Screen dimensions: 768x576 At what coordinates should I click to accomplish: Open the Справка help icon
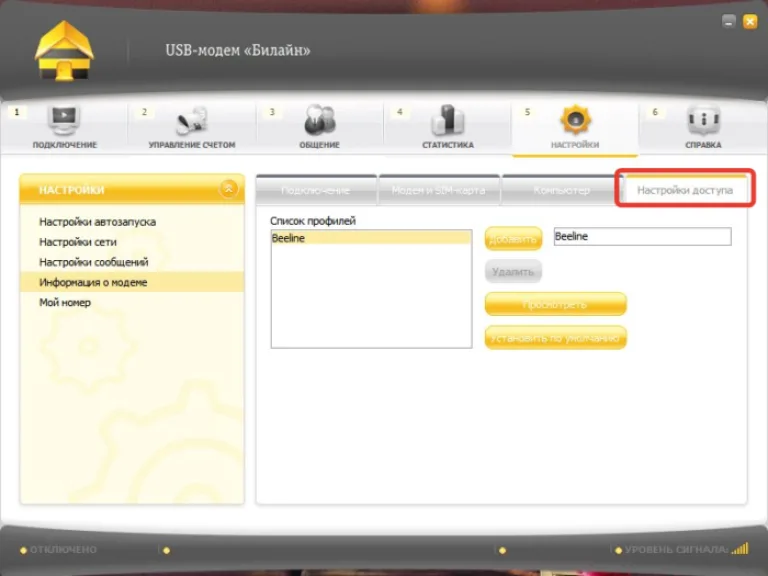[x=703, y=120]
